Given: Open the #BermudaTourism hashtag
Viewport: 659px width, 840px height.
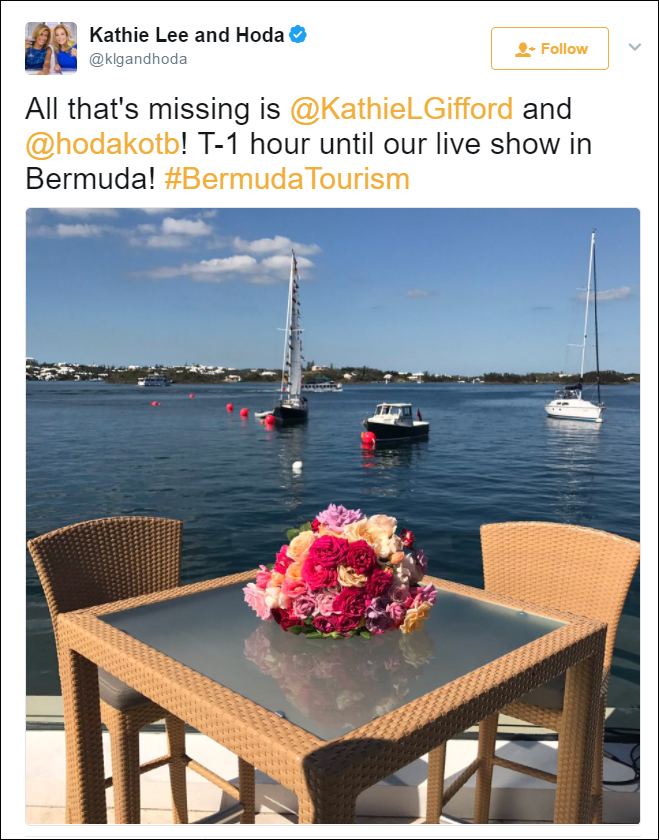Looking at the screenshot, I should [287, 178].
